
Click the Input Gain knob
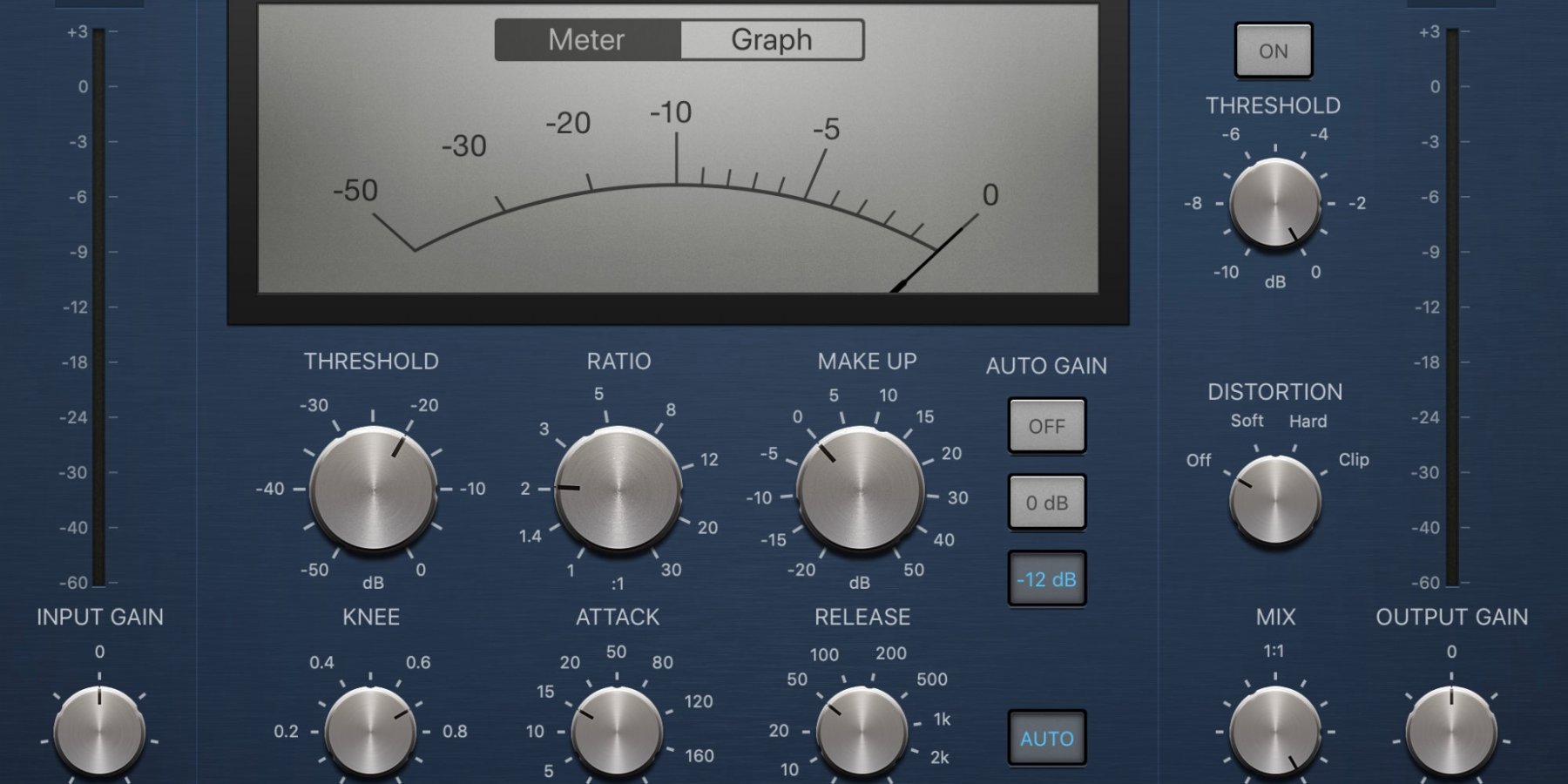pyautogui.click(x=99, y=732)
